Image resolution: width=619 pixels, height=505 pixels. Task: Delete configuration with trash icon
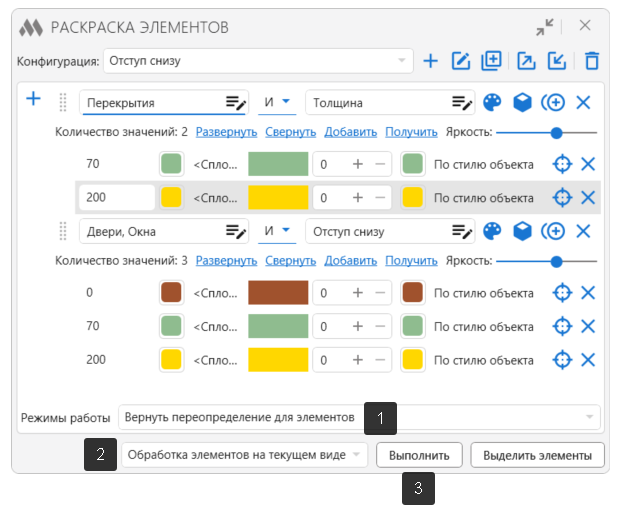[x=592, y=61]
